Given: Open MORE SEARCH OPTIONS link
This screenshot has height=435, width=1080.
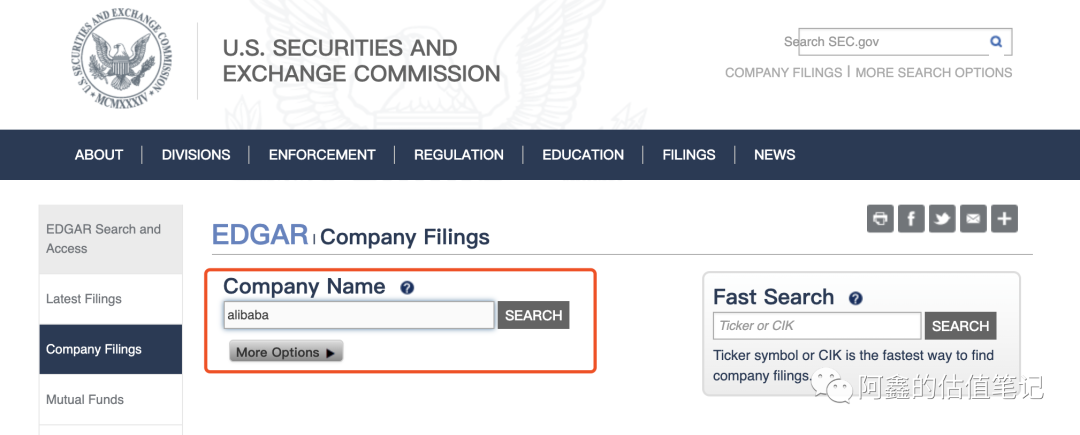Looking at the screenshot, I should click(934, 72).
